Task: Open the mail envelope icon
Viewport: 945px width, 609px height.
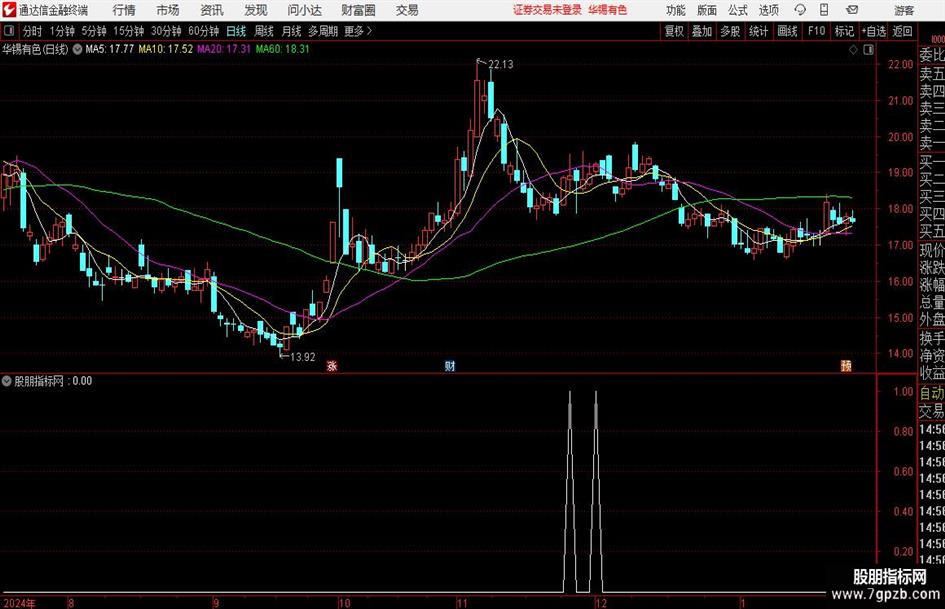Action: [852, 10]
